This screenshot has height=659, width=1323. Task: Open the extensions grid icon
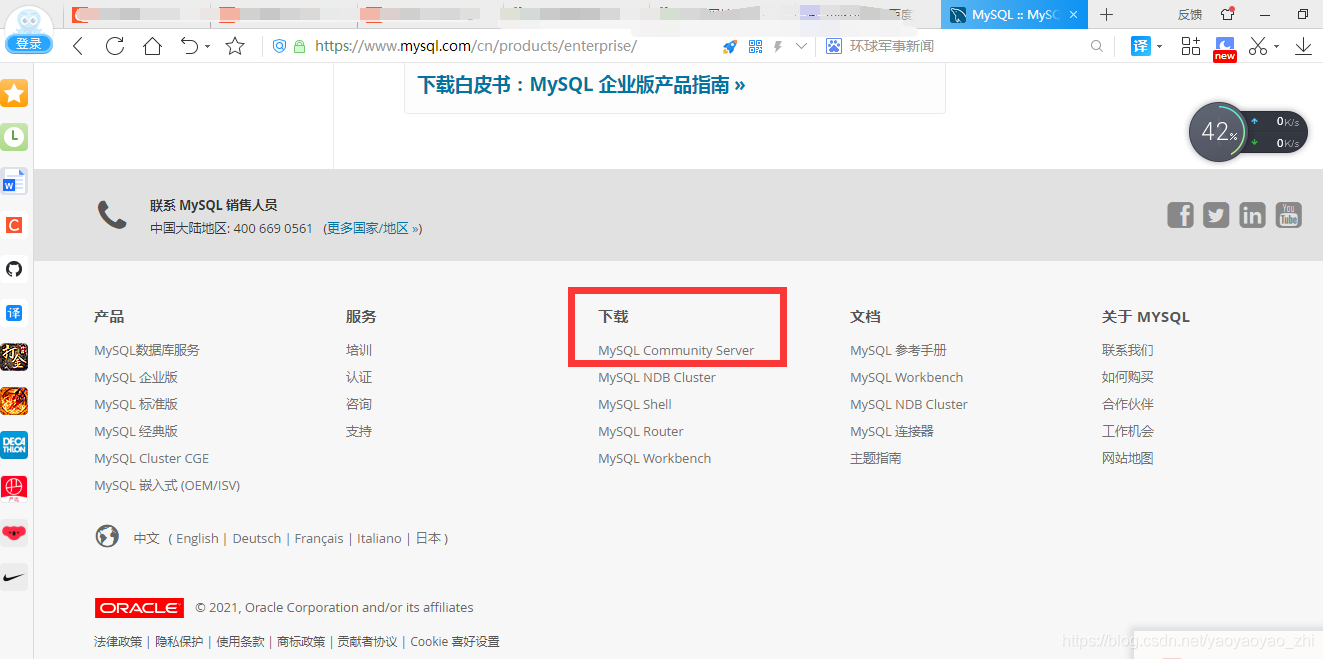pyautogui.click(x=1190, y=46)
